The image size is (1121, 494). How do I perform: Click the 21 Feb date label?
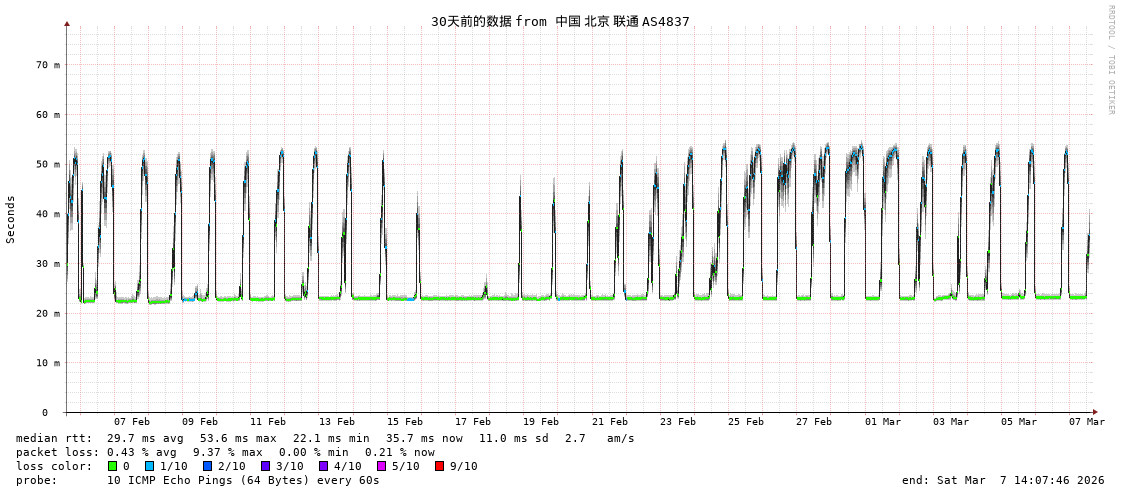point(609,422)
